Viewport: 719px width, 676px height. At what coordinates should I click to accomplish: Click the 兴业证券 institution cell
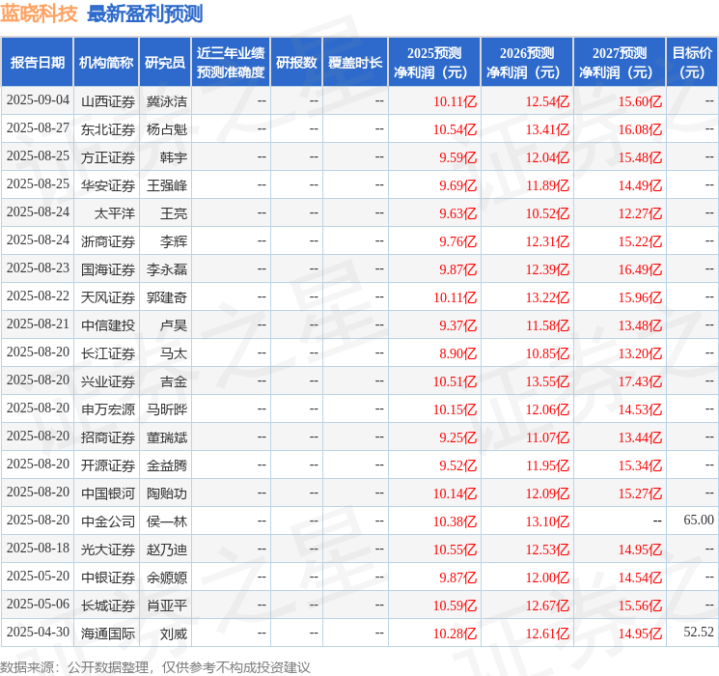108,382
